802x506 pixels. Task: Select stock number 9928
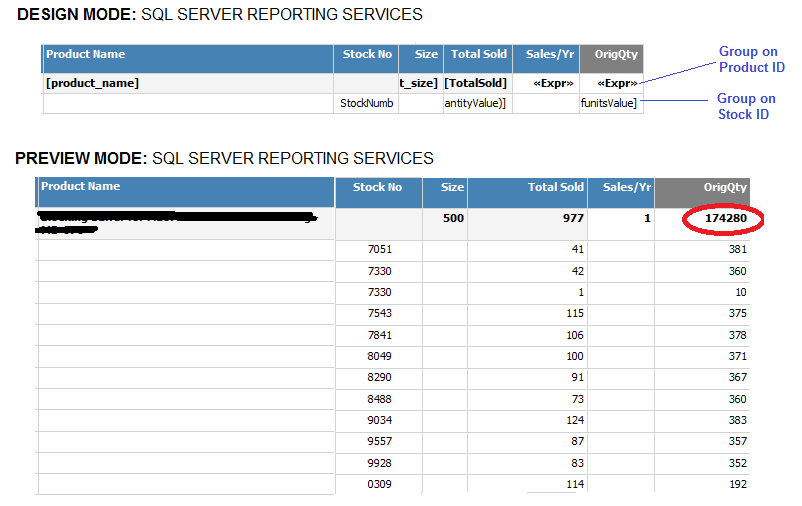click(x=380, y=463)
